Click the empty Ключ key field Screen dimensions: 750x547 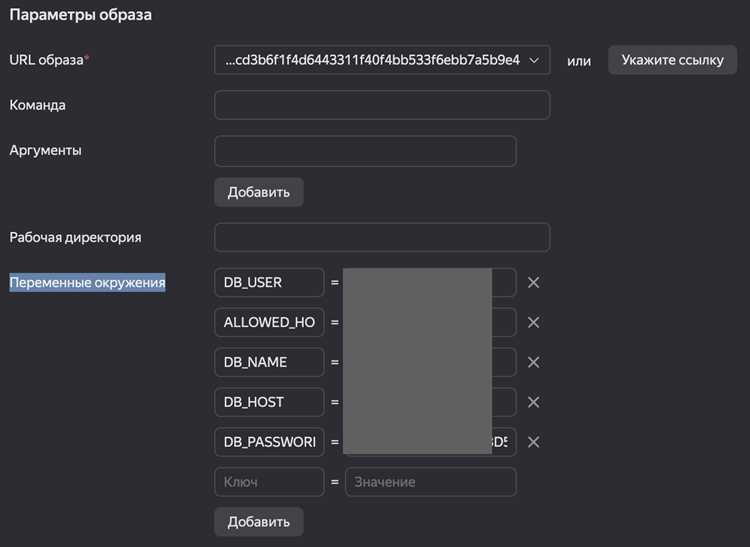point(269,482)
